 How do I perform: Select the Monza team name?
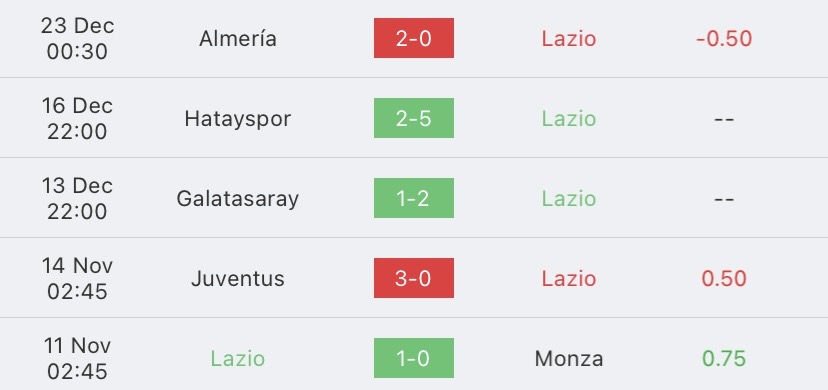569,359
